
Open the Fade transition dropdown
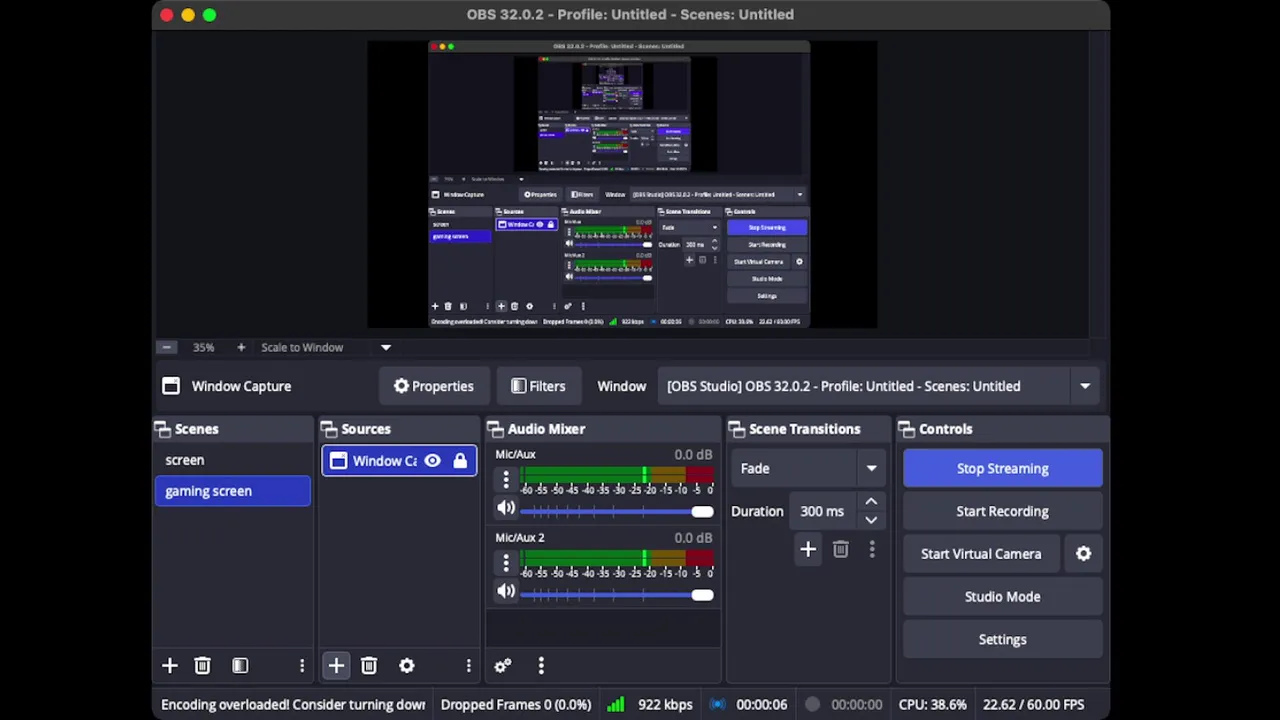(809, 468)
